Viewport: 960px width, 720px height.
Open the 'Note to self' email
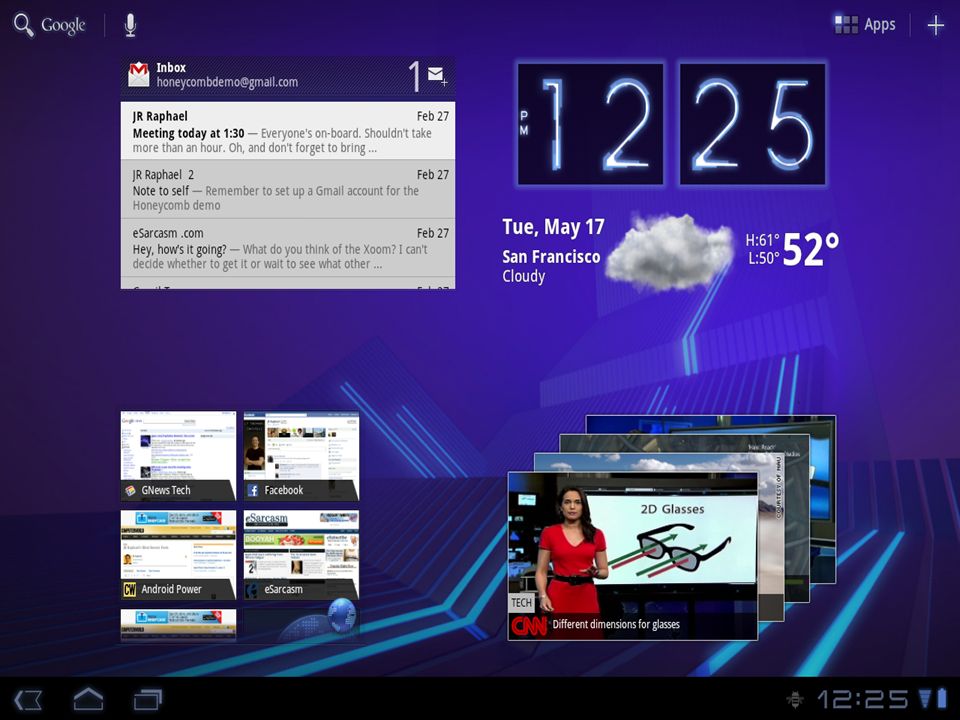coord(288,189)
